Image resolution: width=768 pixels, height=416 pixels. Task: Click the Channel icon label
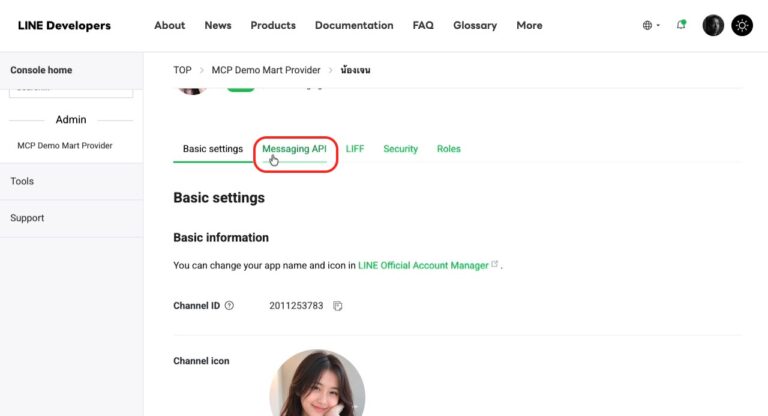201,361
